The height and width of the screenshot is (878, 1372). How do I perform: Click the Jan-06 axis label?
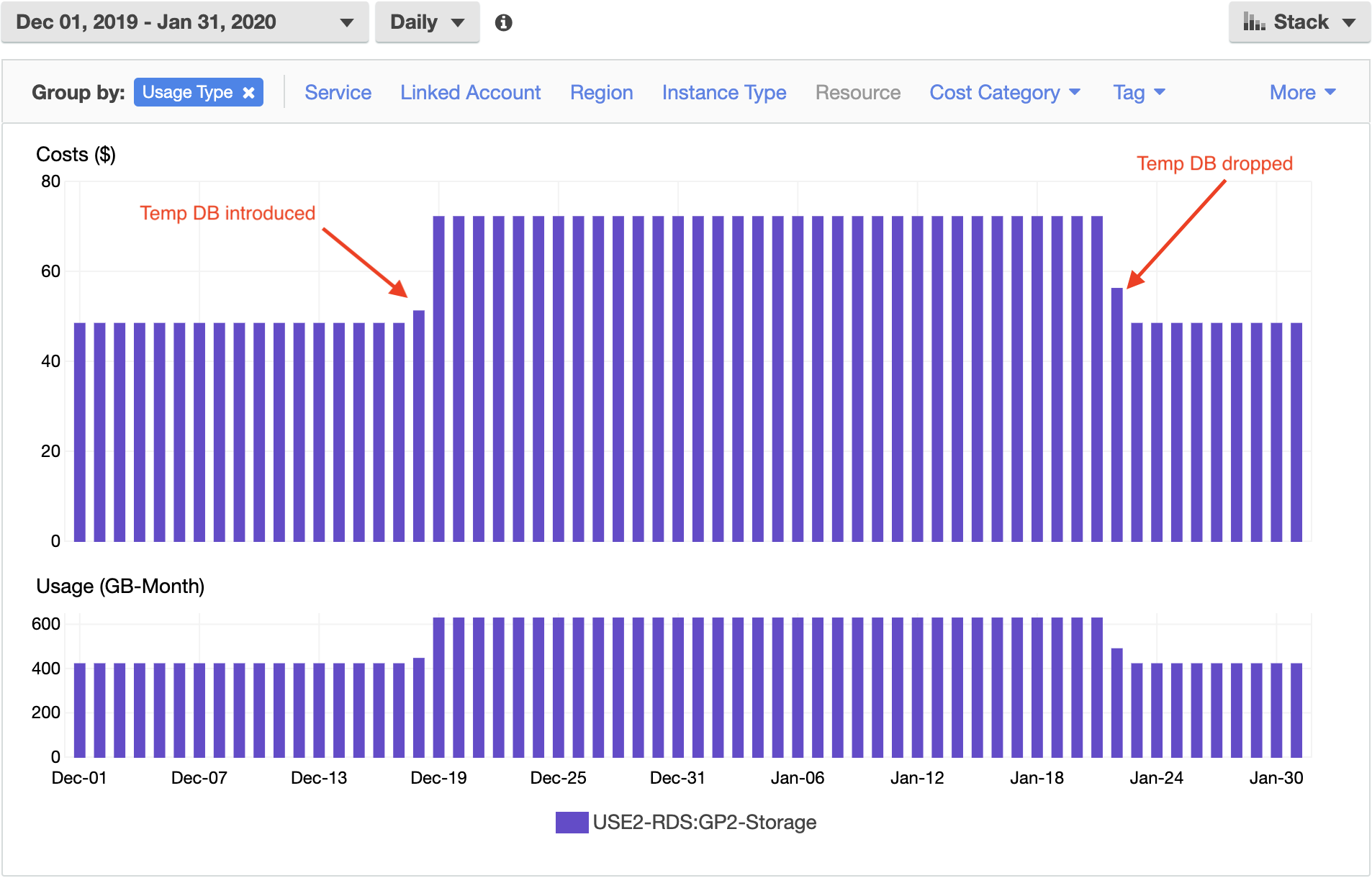pos(797,778)
